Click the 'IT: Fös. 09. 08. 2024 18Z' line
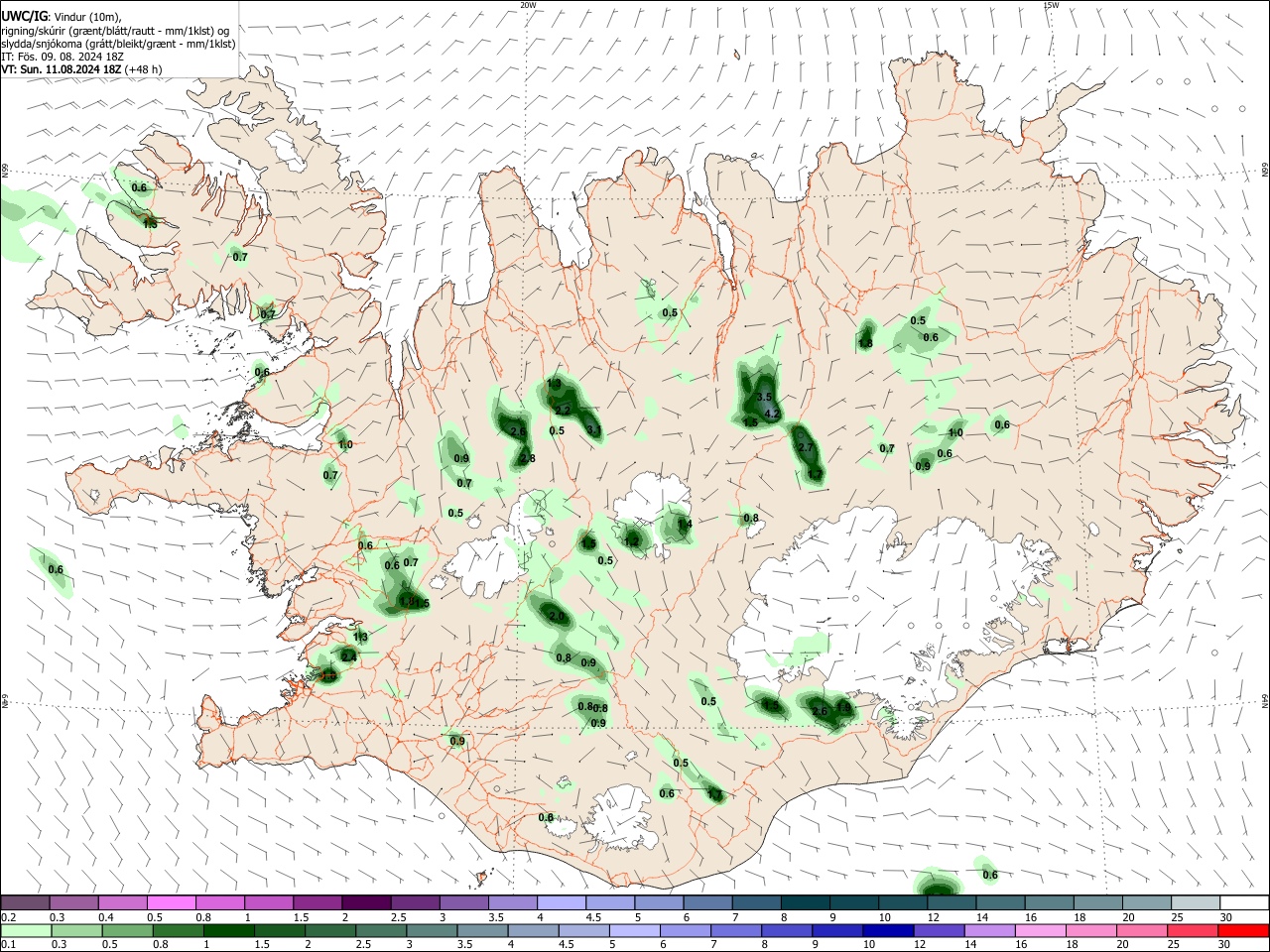Viewport: 1270px width, 952px height. 62,57
